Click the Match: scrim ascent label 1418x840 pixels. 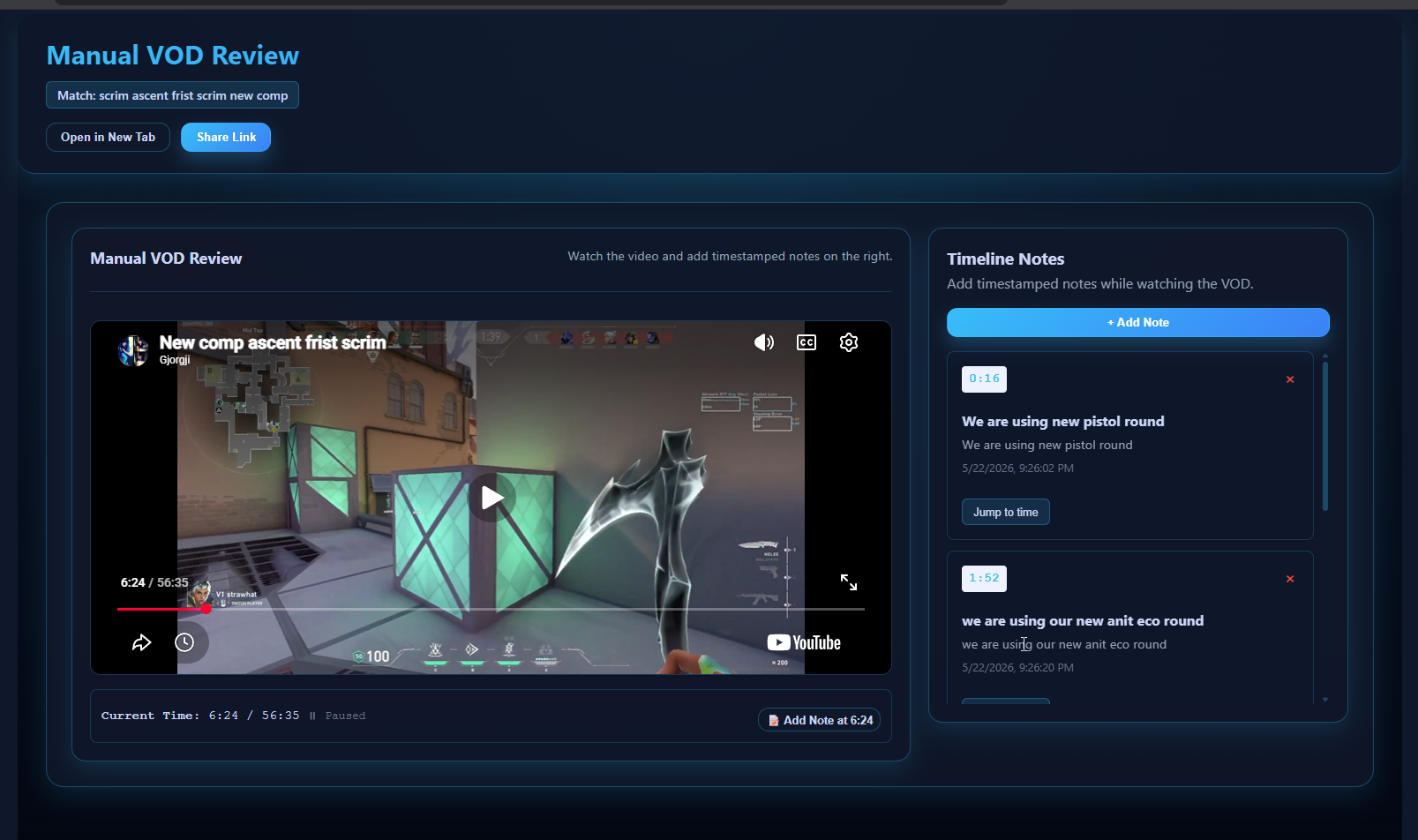click(x=172, y=95)
